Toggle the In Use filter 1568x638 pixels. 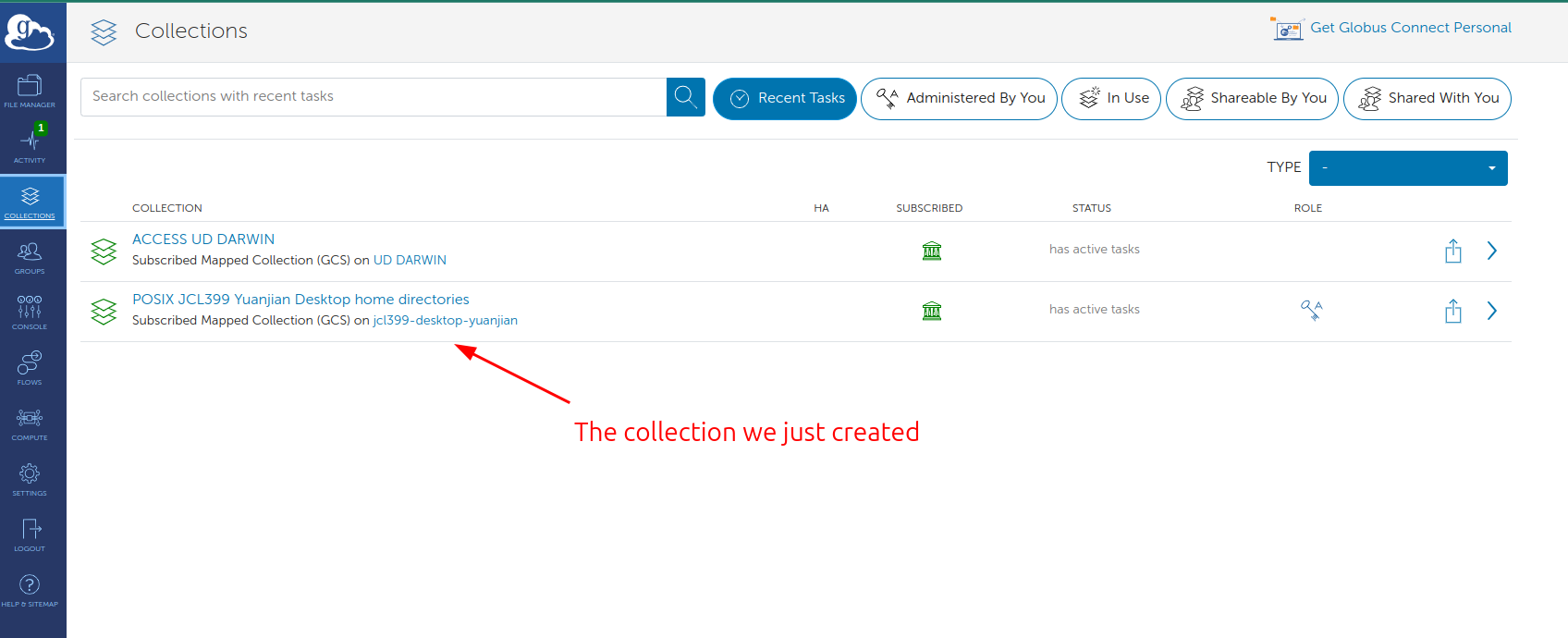click(x=1111, y=98)
